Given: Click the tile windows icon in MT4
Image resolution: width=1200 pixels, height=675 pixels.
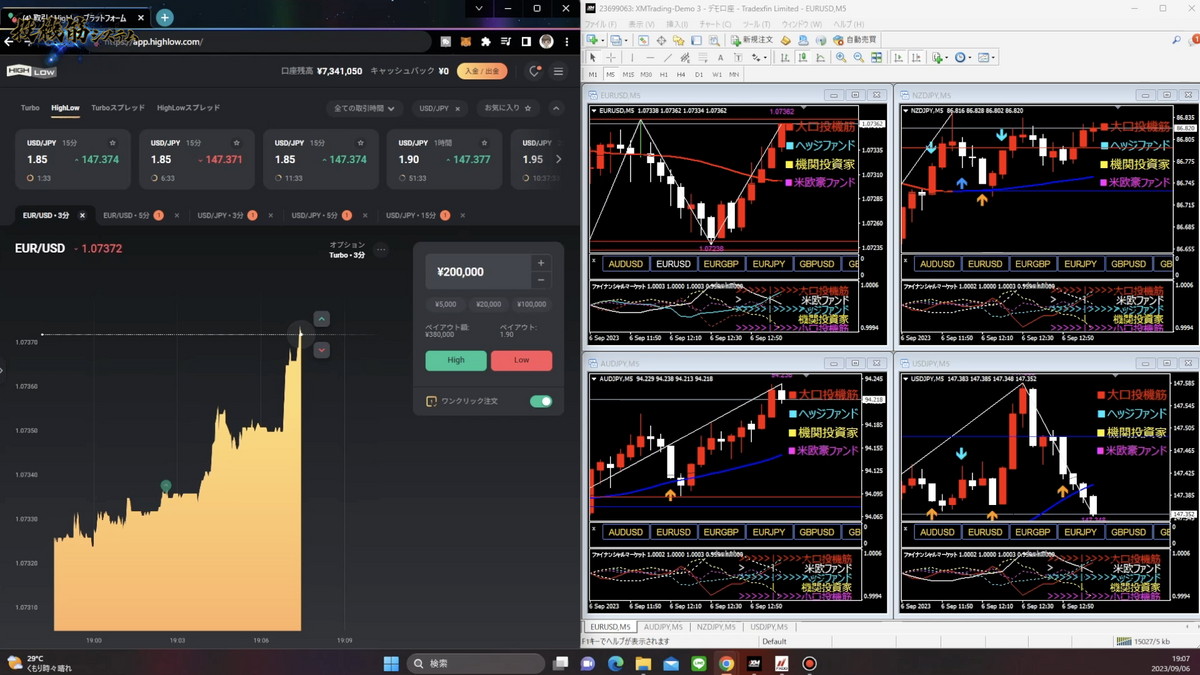Looking at the screenshot, I should click(877, 58).
